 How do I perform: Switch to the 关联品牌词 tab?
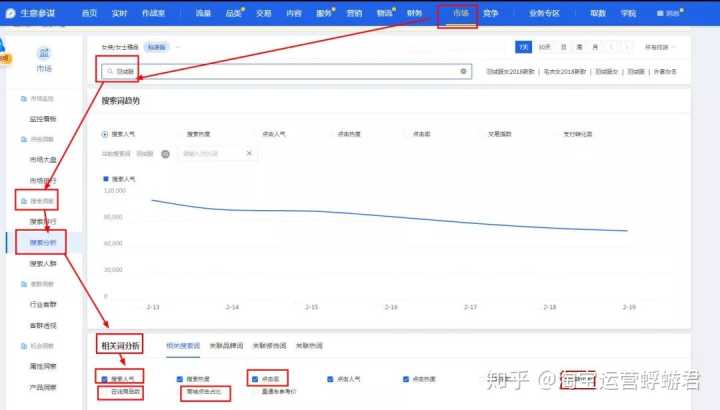(224, 345)
